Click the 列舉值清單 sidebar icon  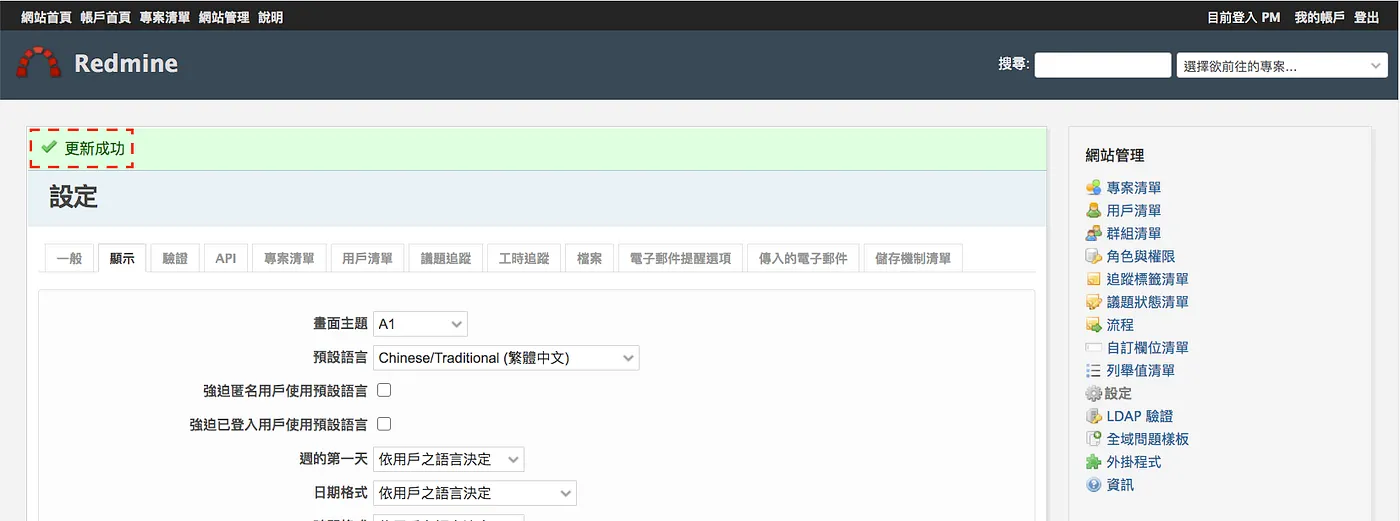point(1094,371)
